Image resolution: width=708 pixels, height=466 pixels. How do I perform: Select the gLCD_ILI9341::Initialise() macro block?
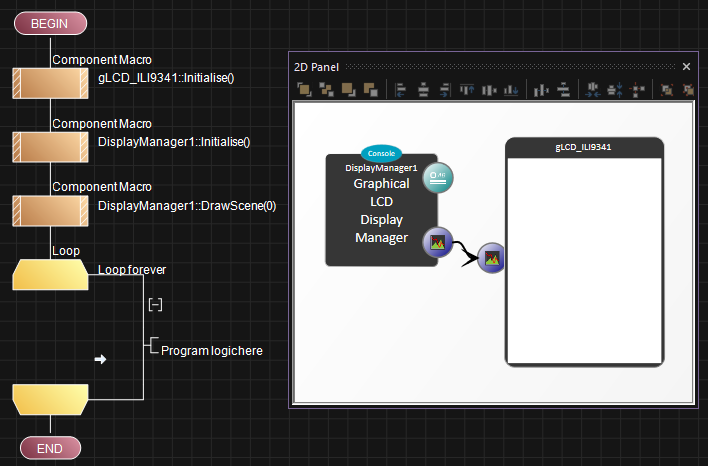coord(50,84)
